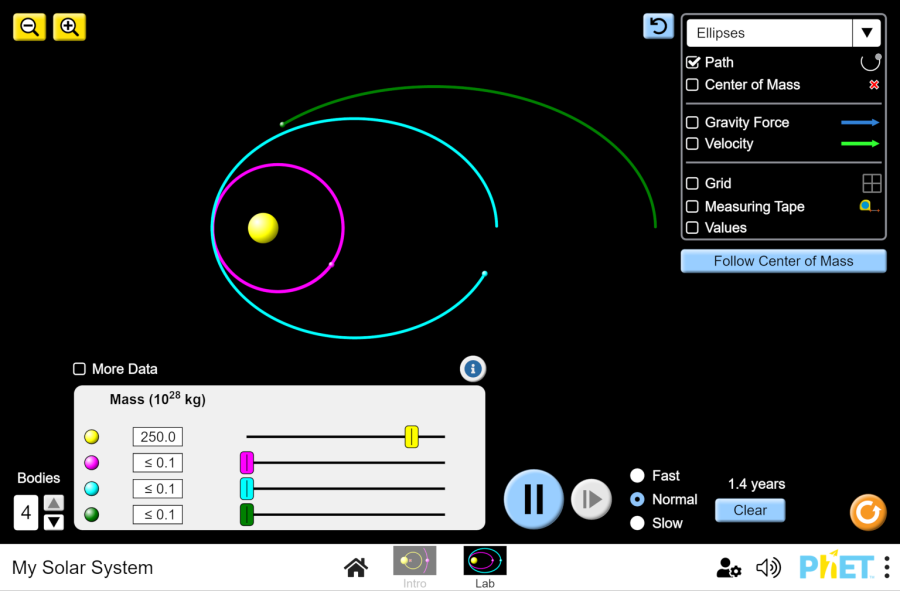The height and width of the screenshot is (591, 900).
Task: Click the green velocity arrow icon
Action: pyautogui.click(x=860, y=143)
